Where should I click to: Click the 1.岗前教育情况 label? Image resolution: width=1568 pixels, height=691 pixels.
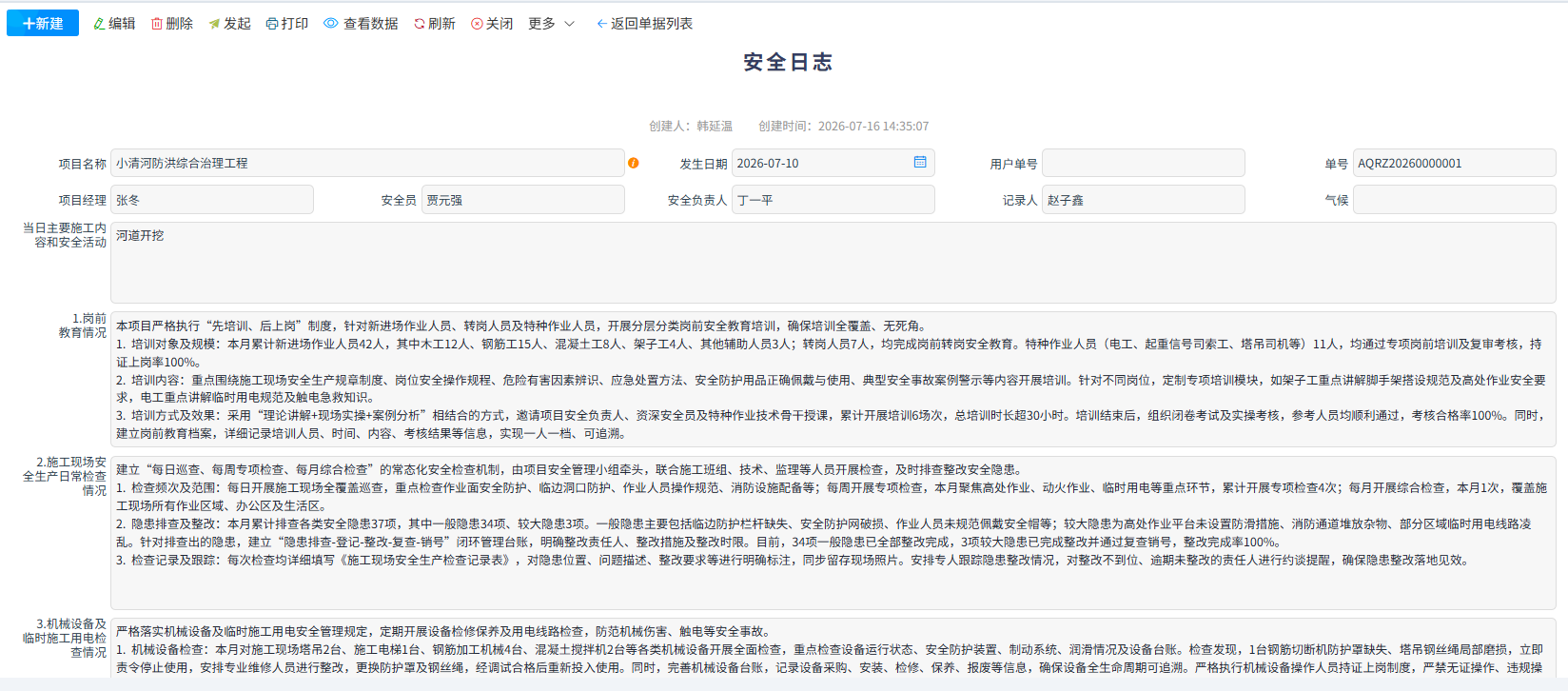pos(83,326)
